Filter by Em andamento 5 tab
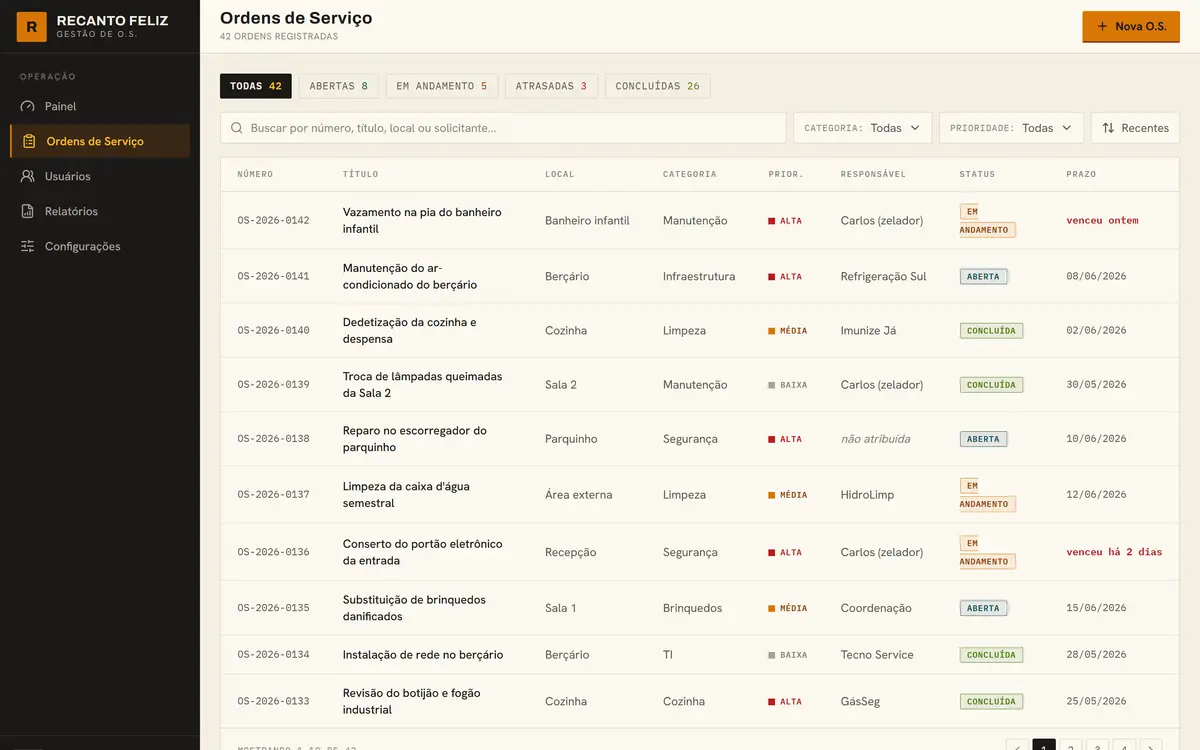1200x750 pixels. (x=441, y=86)
